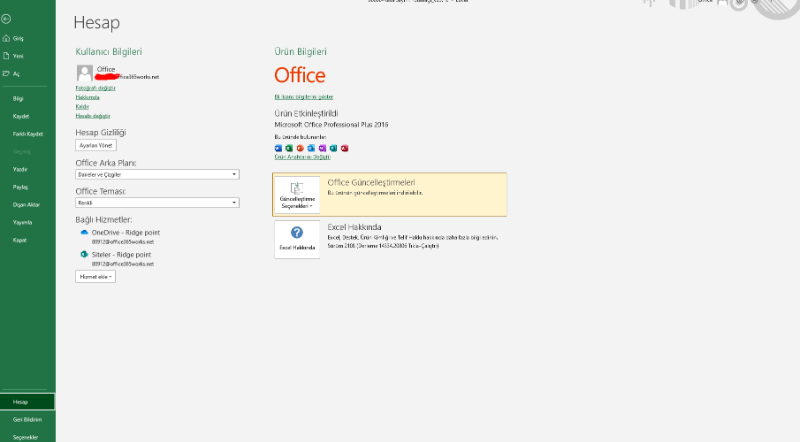Open the Bilgi page
This screenshot has height=442, width=800.
18,99
